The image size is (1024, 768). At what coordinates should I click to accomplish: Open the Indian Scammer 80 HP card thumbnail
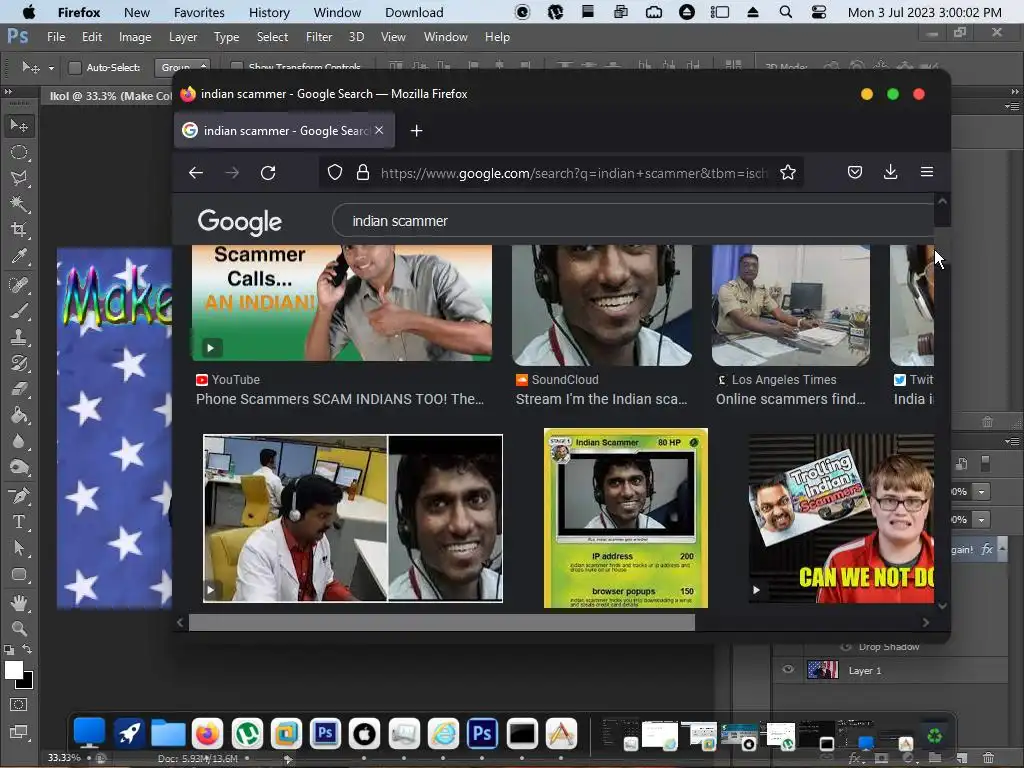[626, 518]
